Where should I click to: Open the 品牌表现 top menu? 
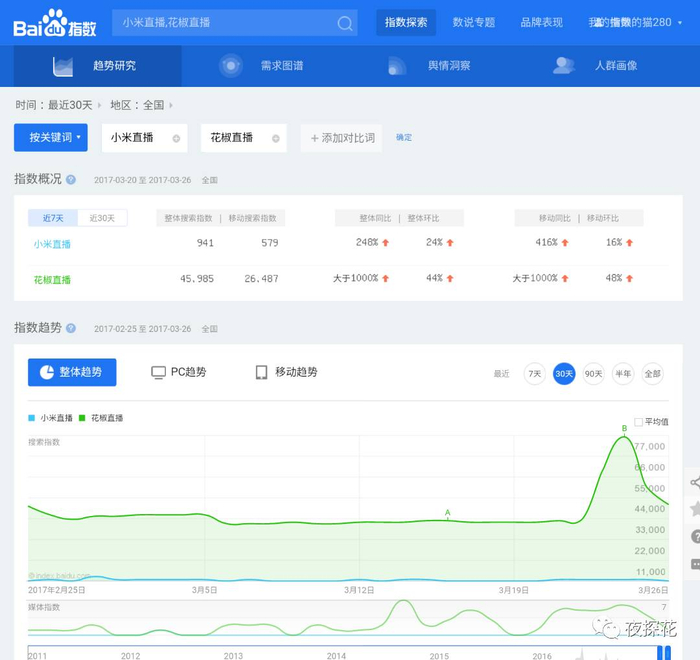click(x=542, y=22)
